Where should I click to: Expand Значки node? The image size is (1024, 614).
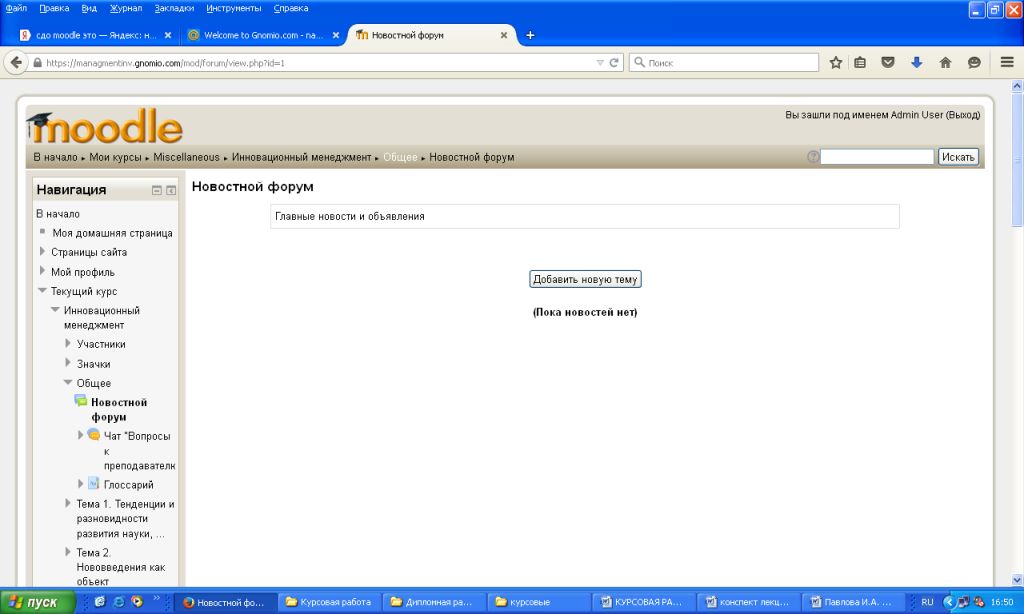[68, 363]
